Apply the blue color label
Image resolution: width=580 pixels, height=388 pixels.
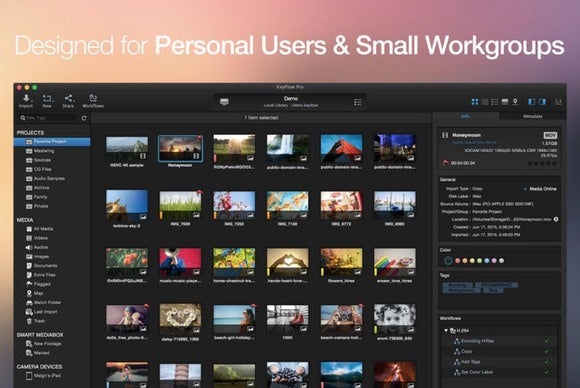pyautogui.click(x=487, y=261)
